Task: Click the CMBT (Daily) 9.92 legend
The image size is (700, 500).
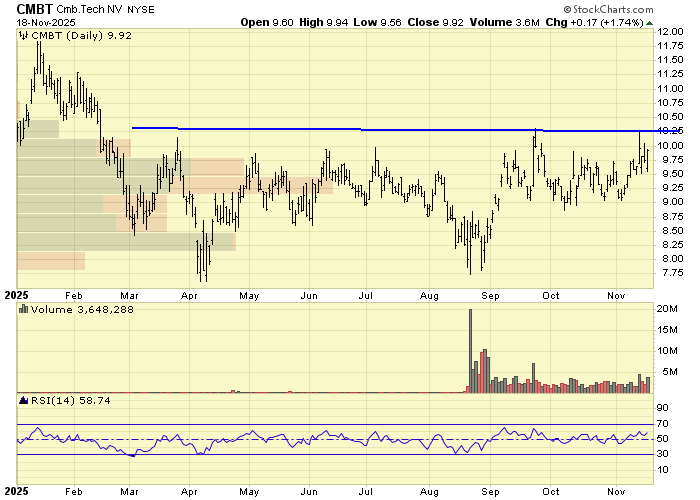Action: coord(82,35)
